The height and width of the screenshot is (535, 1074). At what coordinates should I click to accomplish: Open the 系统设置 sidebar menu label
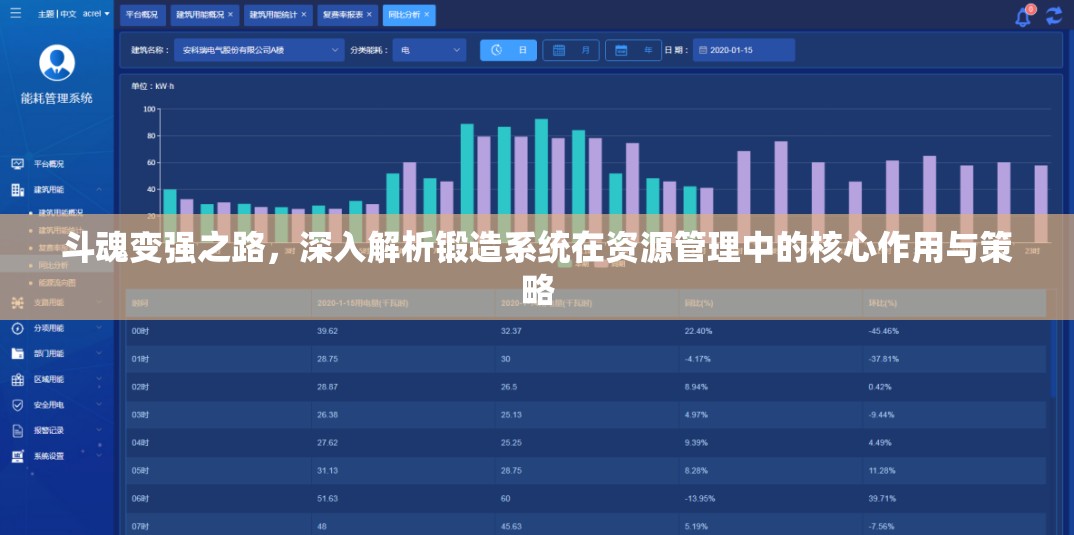(x=49, y=456)
